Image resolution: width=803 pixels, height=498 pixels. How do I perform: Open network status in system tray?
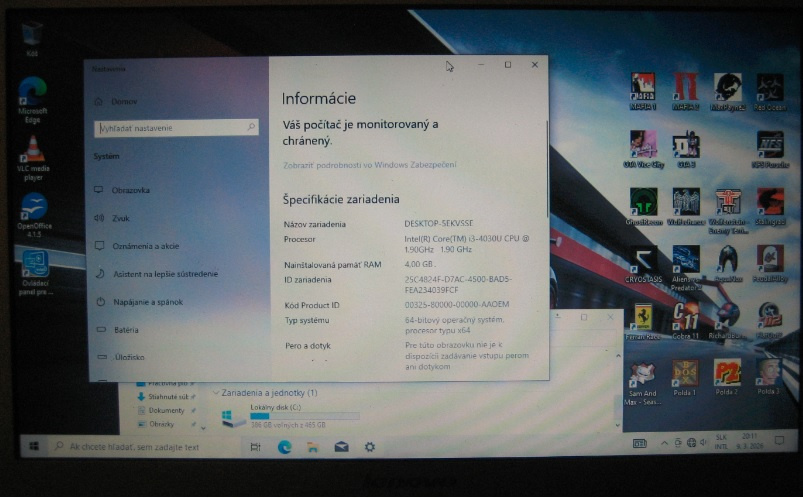tap(691, 443)
